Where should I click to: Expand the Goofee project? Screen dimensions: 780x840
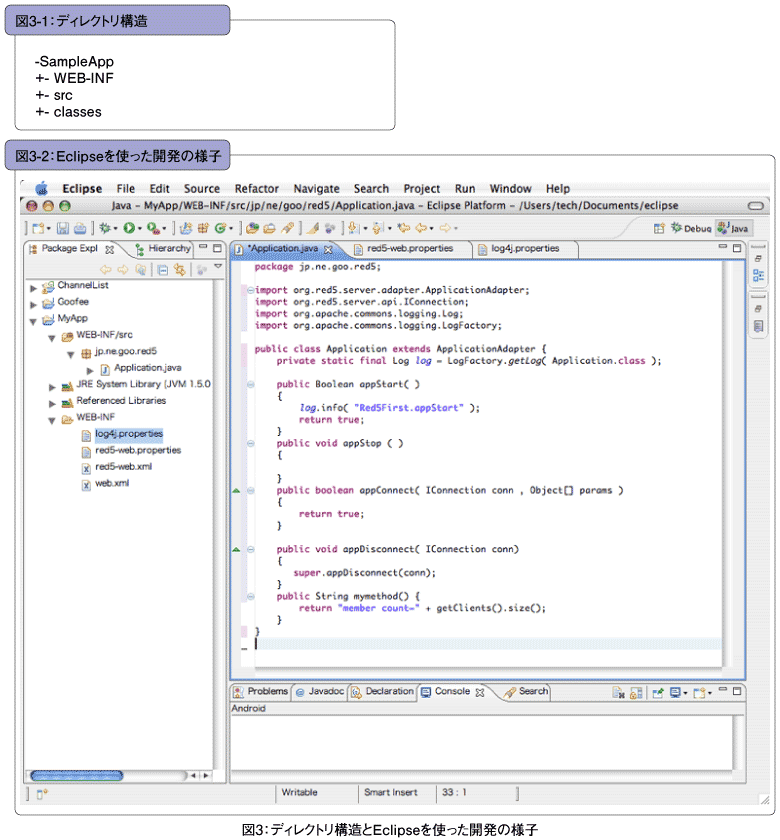point(33,305)
